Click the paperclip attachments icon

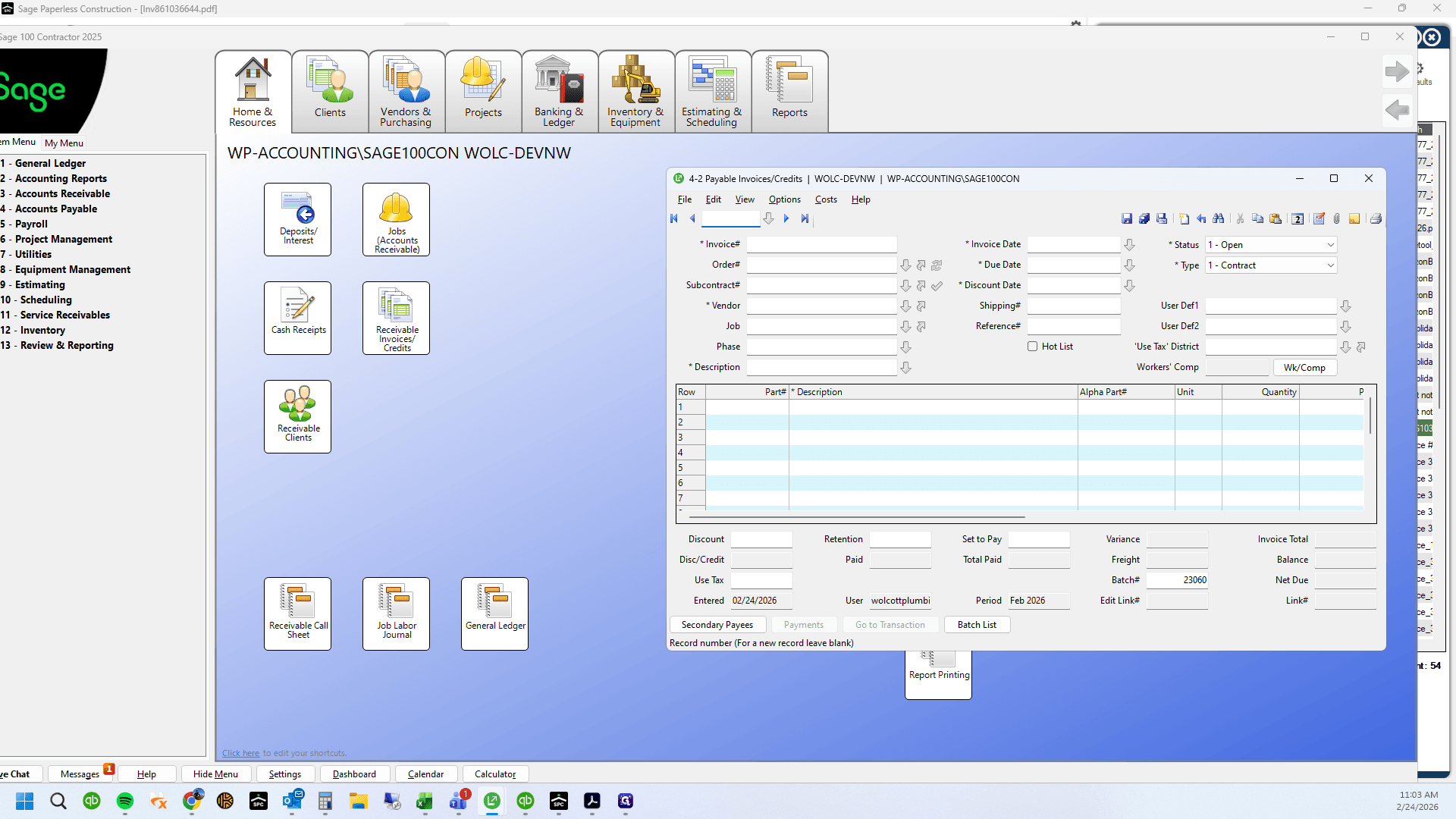[x=1337, y=219]
